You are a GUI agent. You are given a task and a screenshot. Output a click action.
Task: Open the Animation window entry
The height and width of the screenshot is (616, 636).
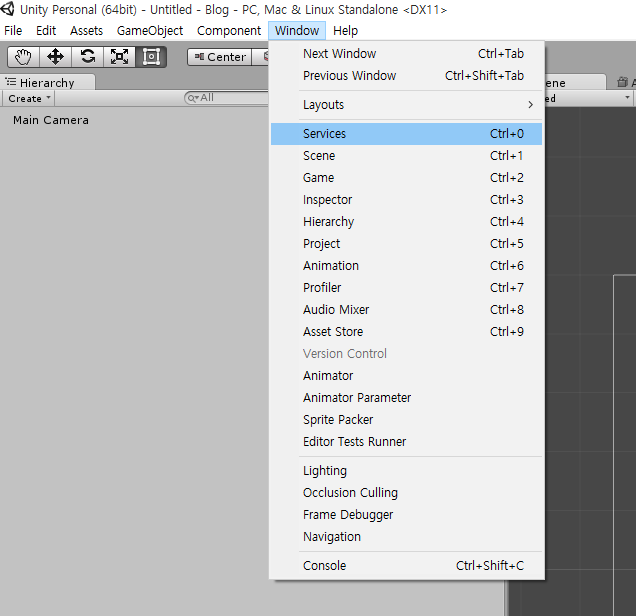(x=406, y=266)
